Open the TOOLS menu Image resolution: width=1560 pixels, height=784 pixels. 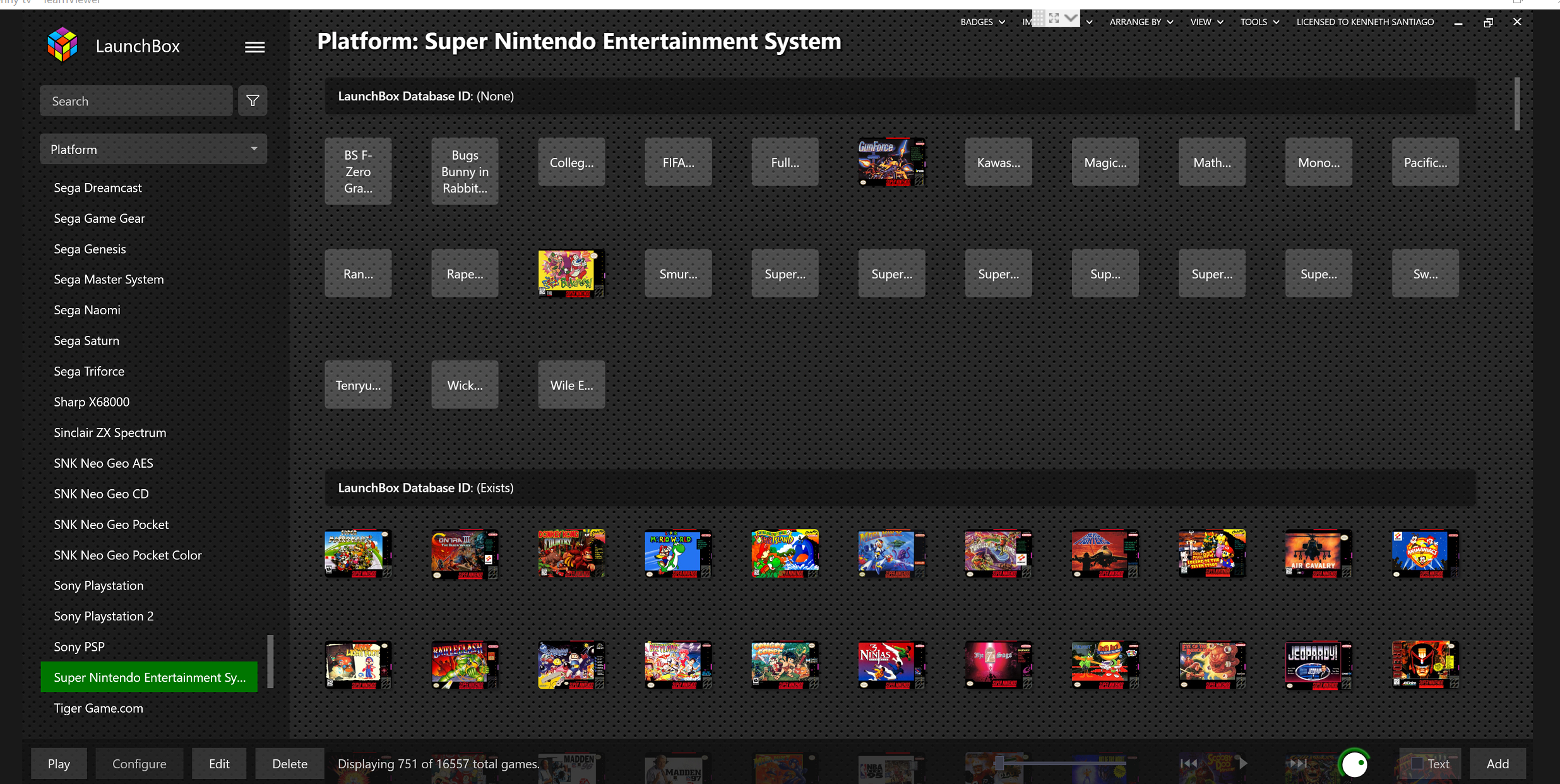[x=1259, y=21]
